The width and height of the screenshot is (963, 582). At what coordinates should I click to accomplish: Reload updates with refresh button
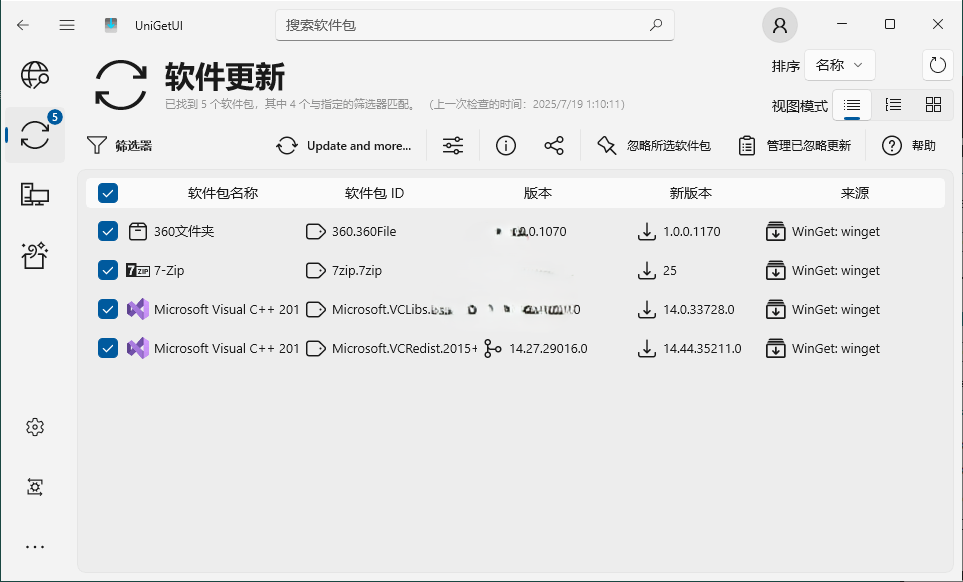tap(938, 65)
